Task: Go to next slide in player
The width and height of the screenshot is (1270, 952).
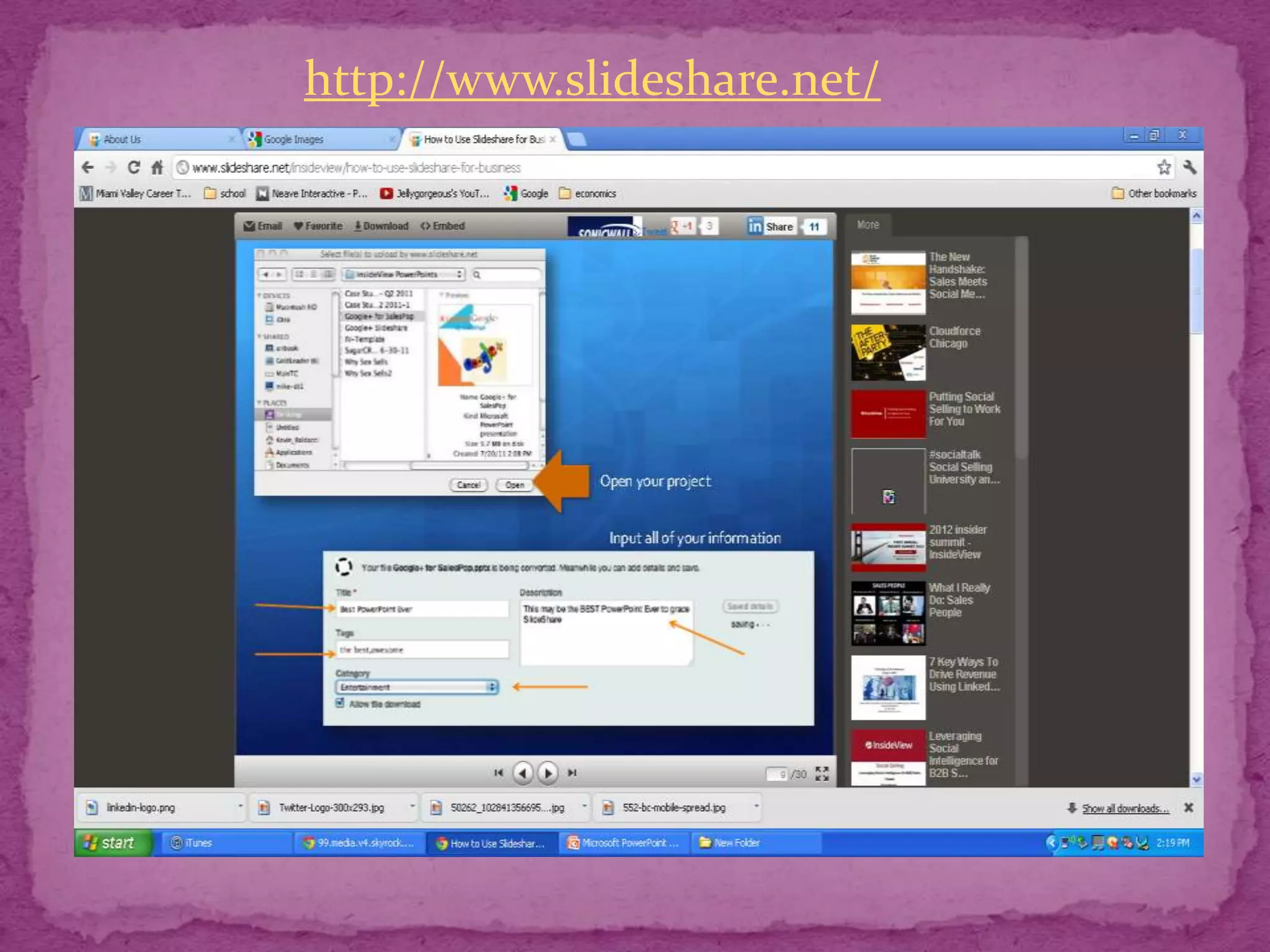Action: (548, 773)
